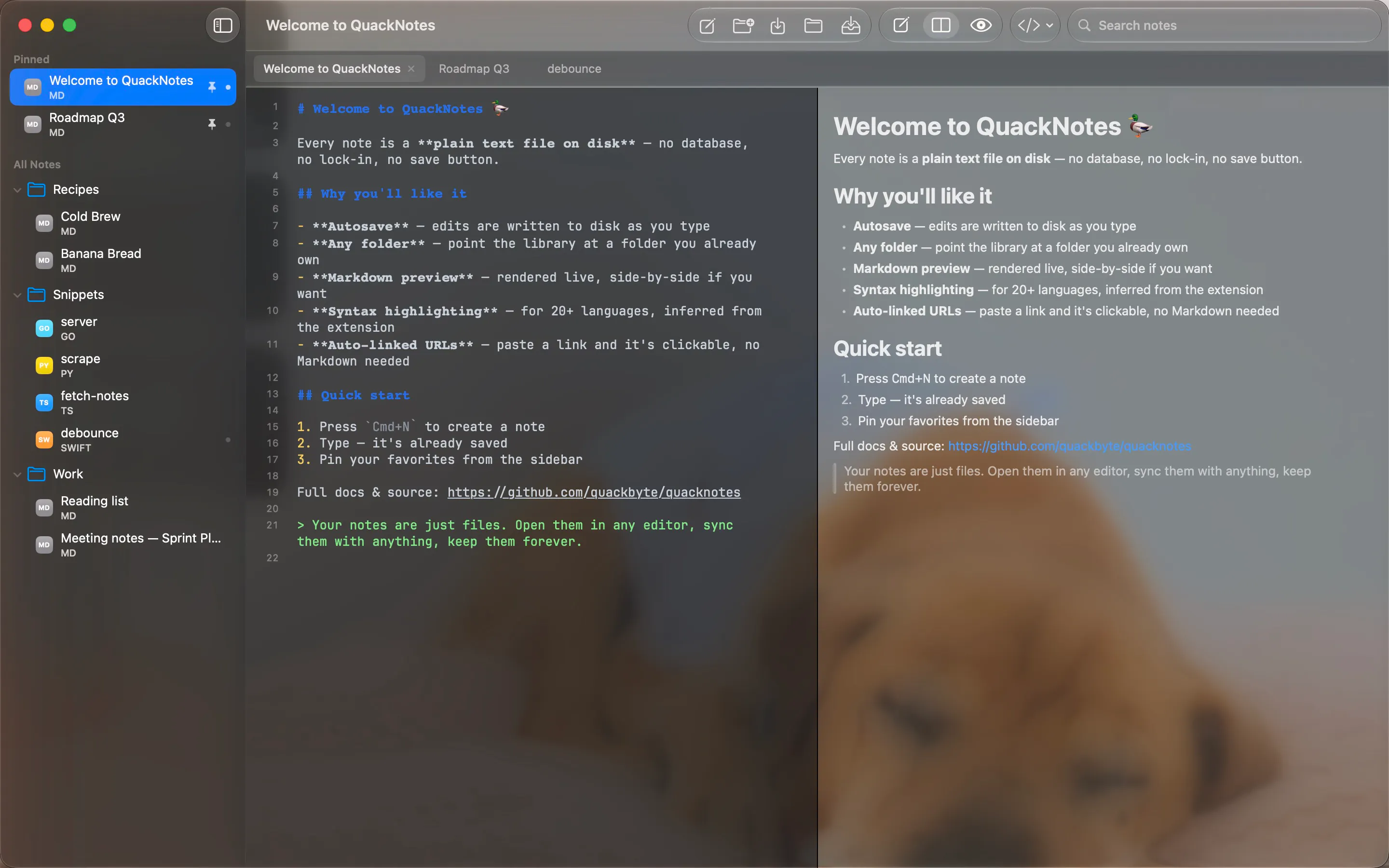Click the Recipes folder icon
Viewport: 1389px width, 868px height.
point(37,190)
